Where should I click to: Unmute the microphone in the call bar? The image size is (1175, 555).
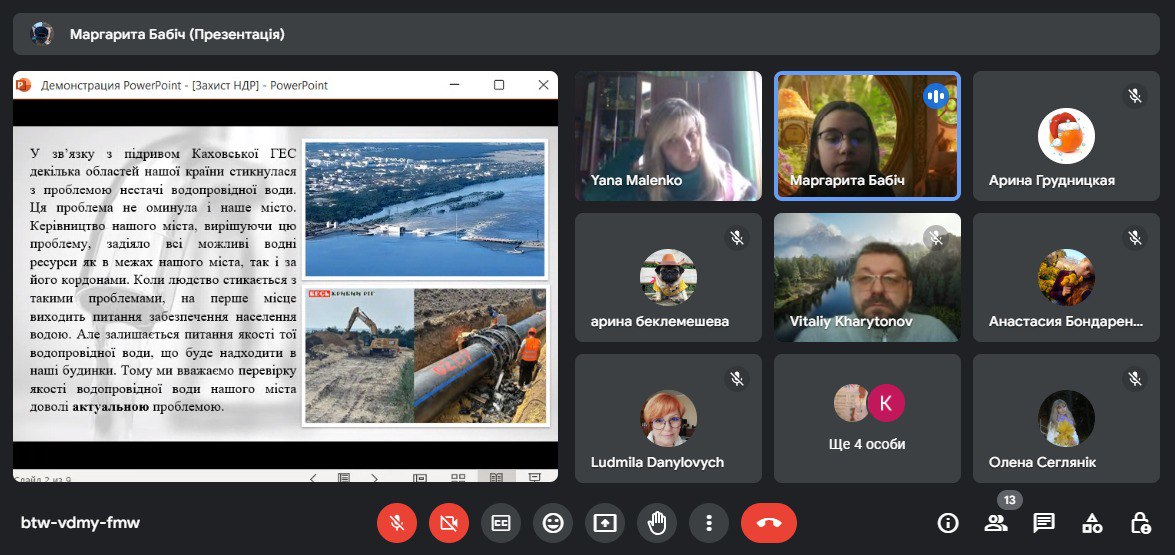click(x=397, y=522)
